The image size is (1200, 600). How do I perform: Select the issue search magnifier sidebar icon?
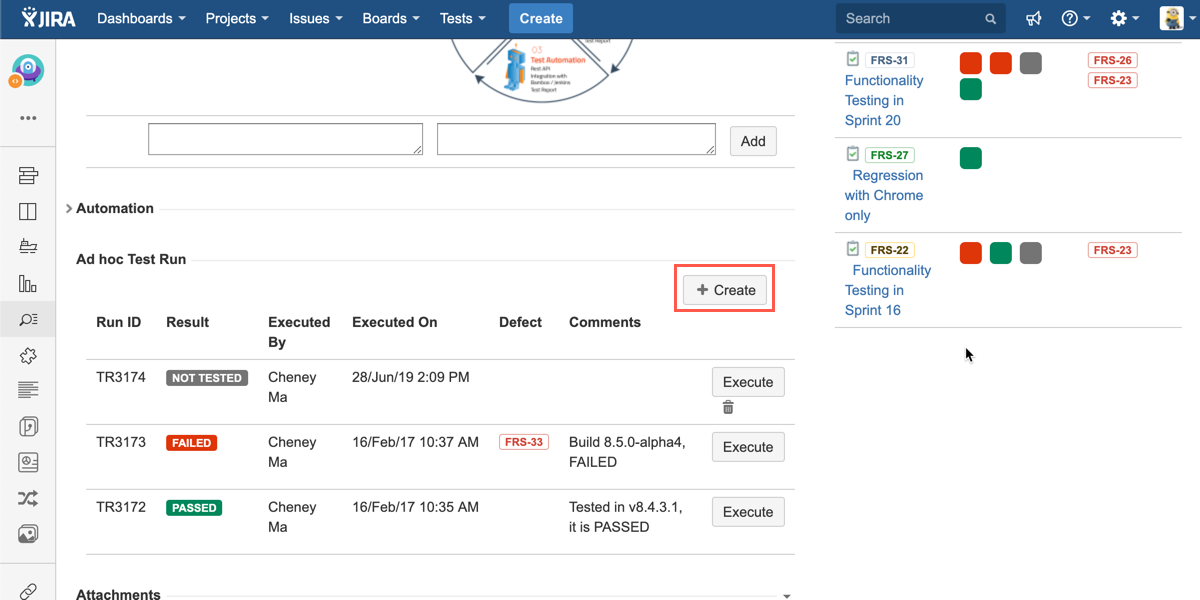pos(28,320)
